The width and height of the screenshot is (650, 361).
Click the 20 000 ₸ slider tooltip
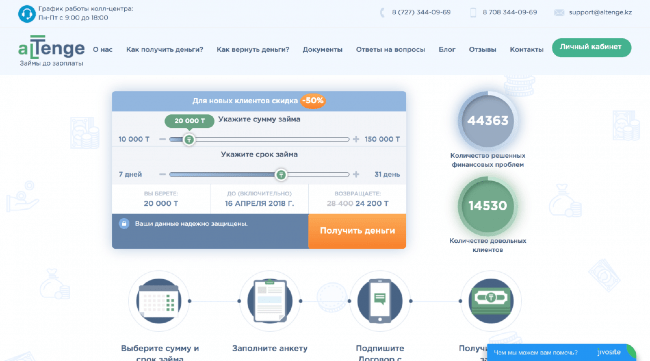(x=189, y=121)
